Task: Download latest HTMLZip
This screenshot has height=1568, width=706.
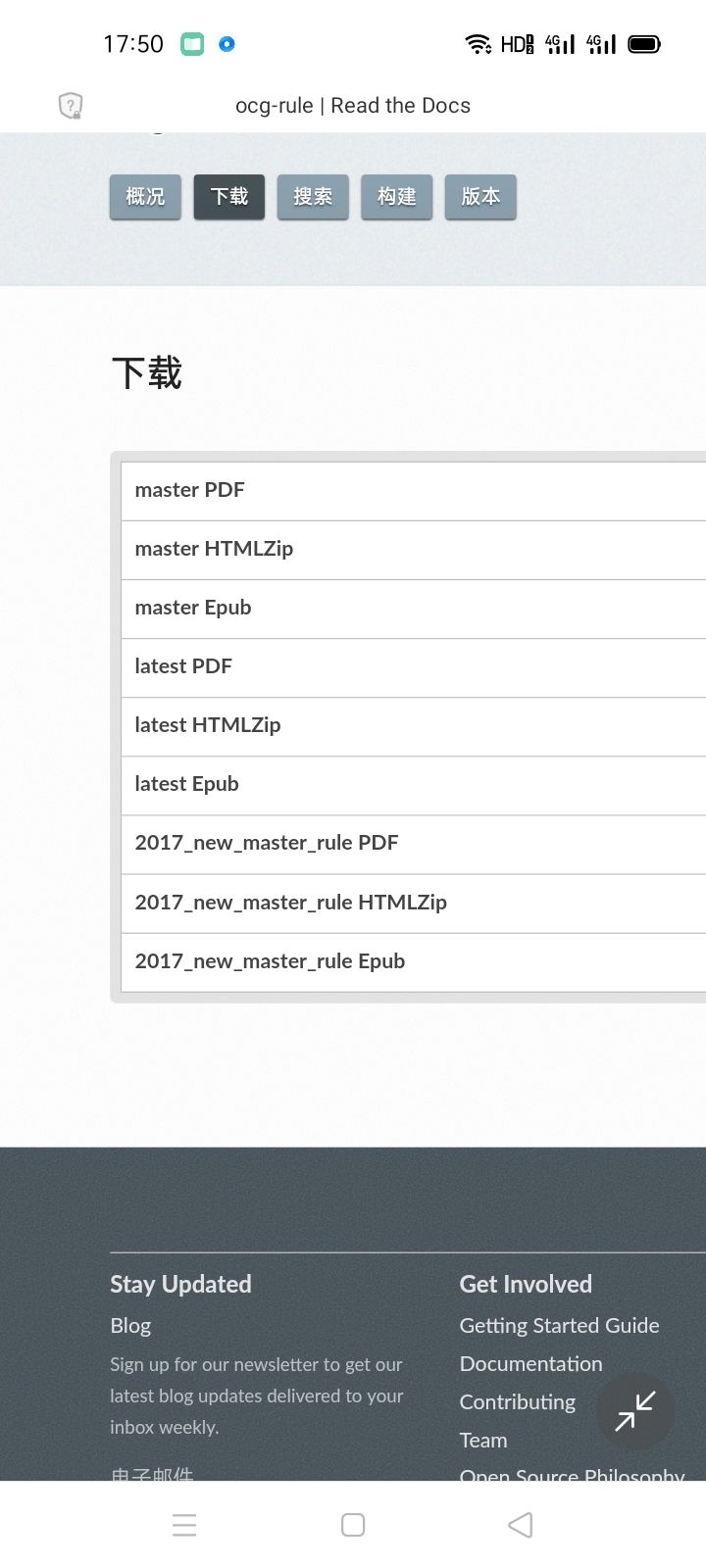Action: (414, 726)
